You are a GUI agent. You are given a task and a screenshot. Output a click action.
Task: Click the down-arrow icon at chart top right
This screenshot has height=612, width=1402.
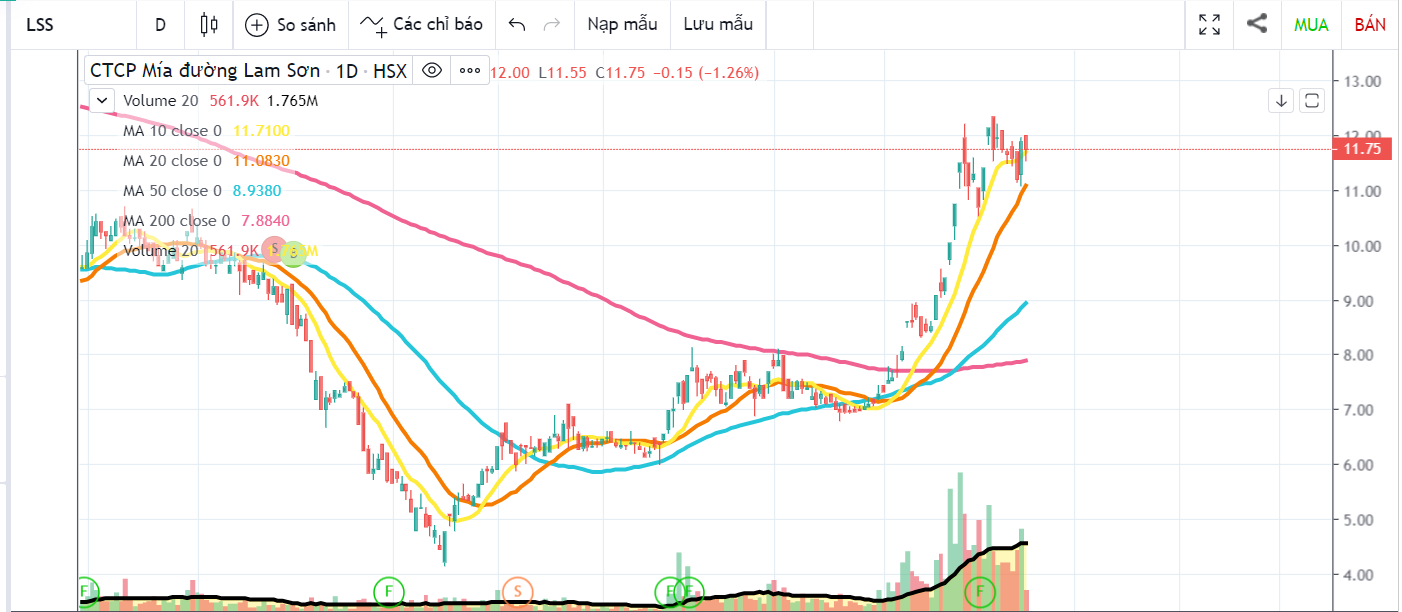[x=1281, y=100]
